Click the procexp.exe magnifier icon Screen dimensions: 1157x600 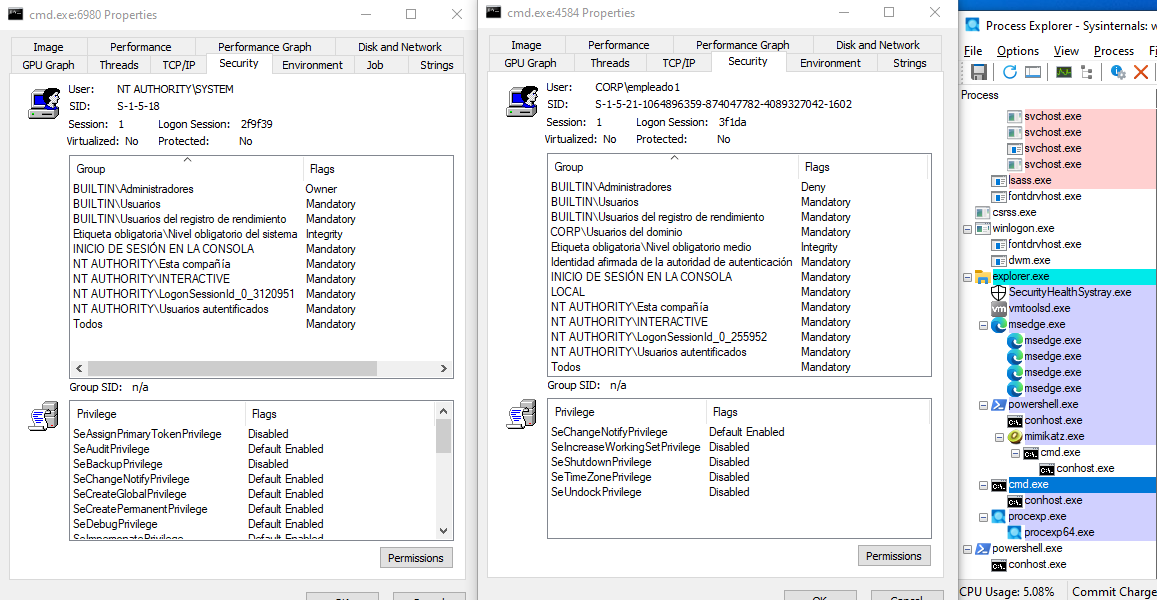[x=998, y=517]
